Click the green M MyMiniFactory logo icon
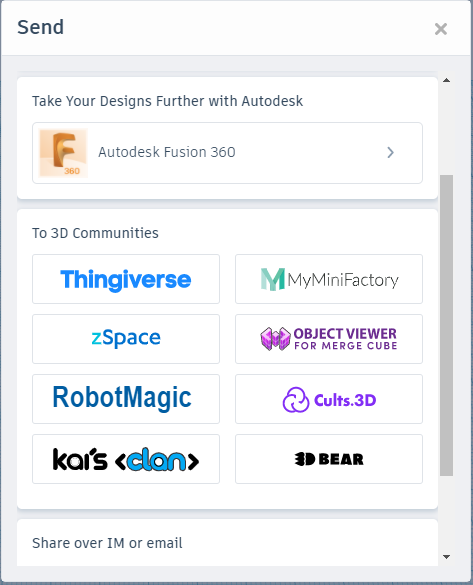 coord(273,279)
